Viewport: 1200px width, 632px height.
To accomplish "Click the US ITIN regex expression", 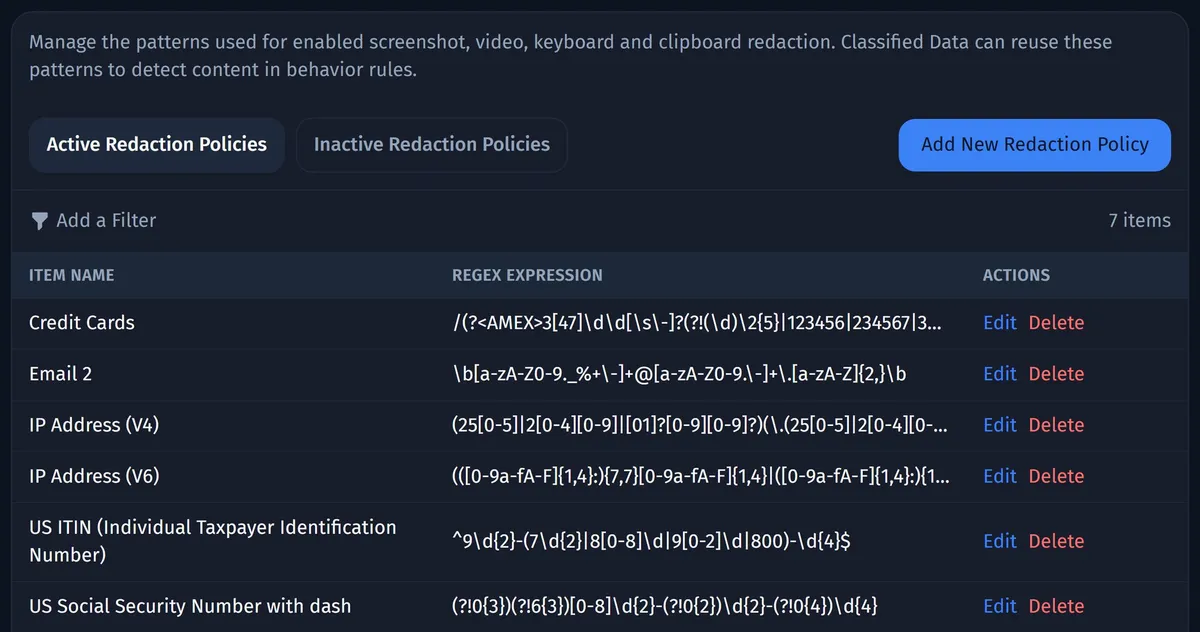I will tap(652, 541).
